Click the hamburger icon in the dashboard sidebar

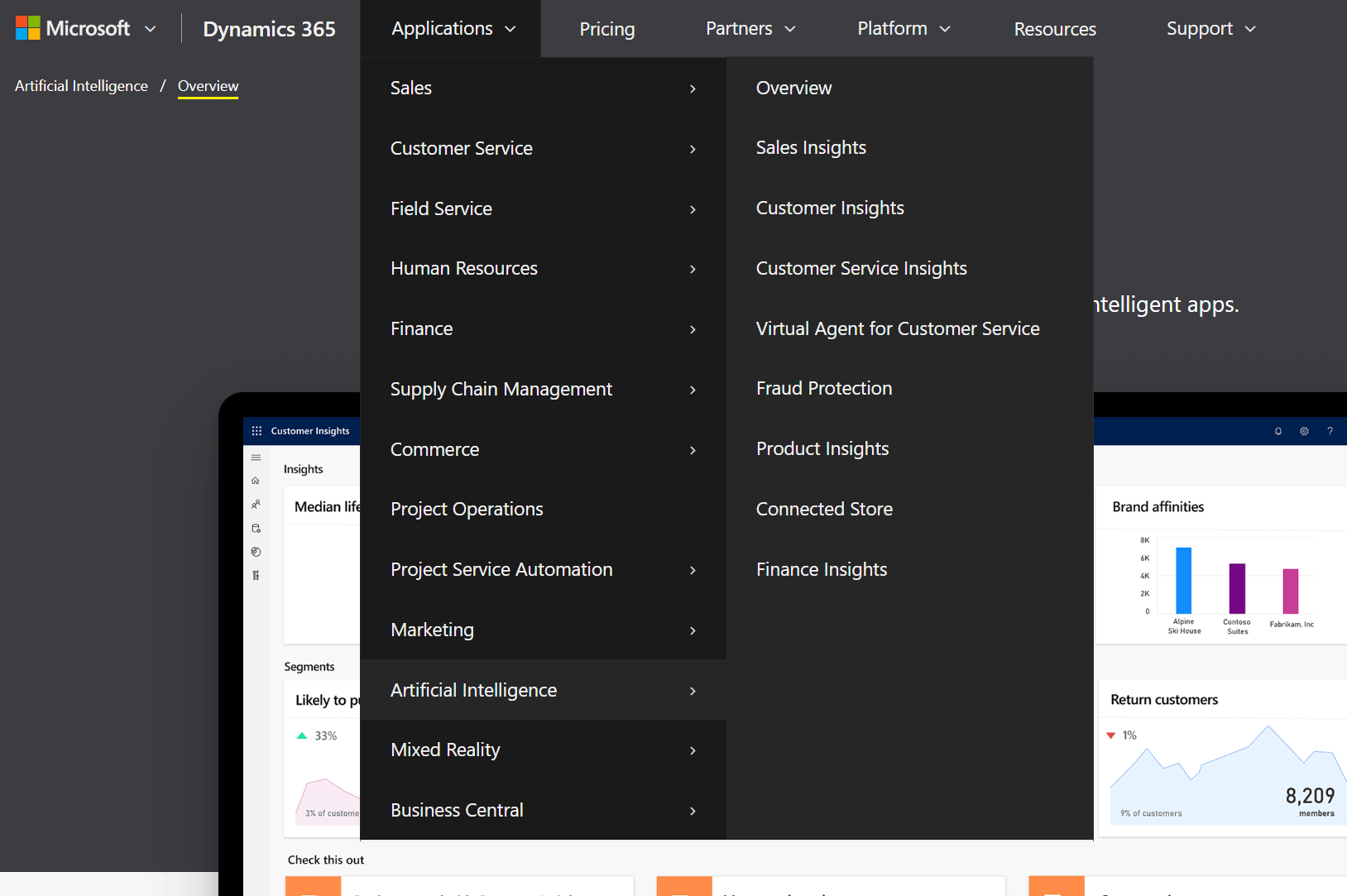tap(256, 458)
